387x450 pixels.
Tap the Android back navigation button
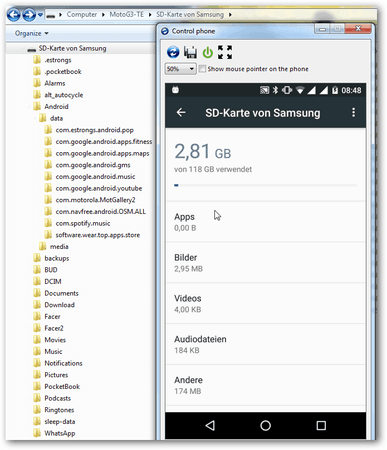[210, 425]
